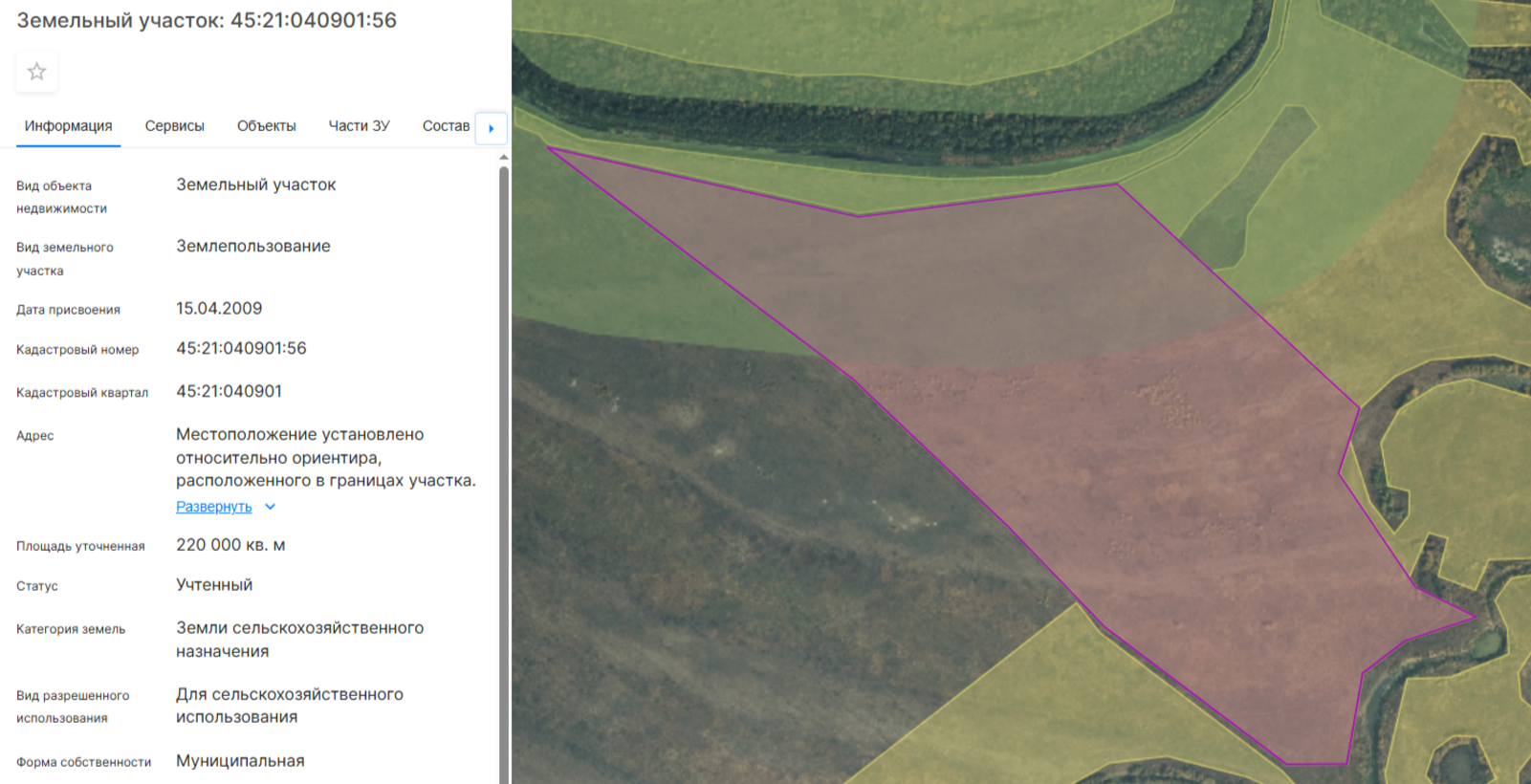The width and height of the screenshot is (1531, 784).
Task: Click the Развернуть address link
Action: [x=214, y=507]
